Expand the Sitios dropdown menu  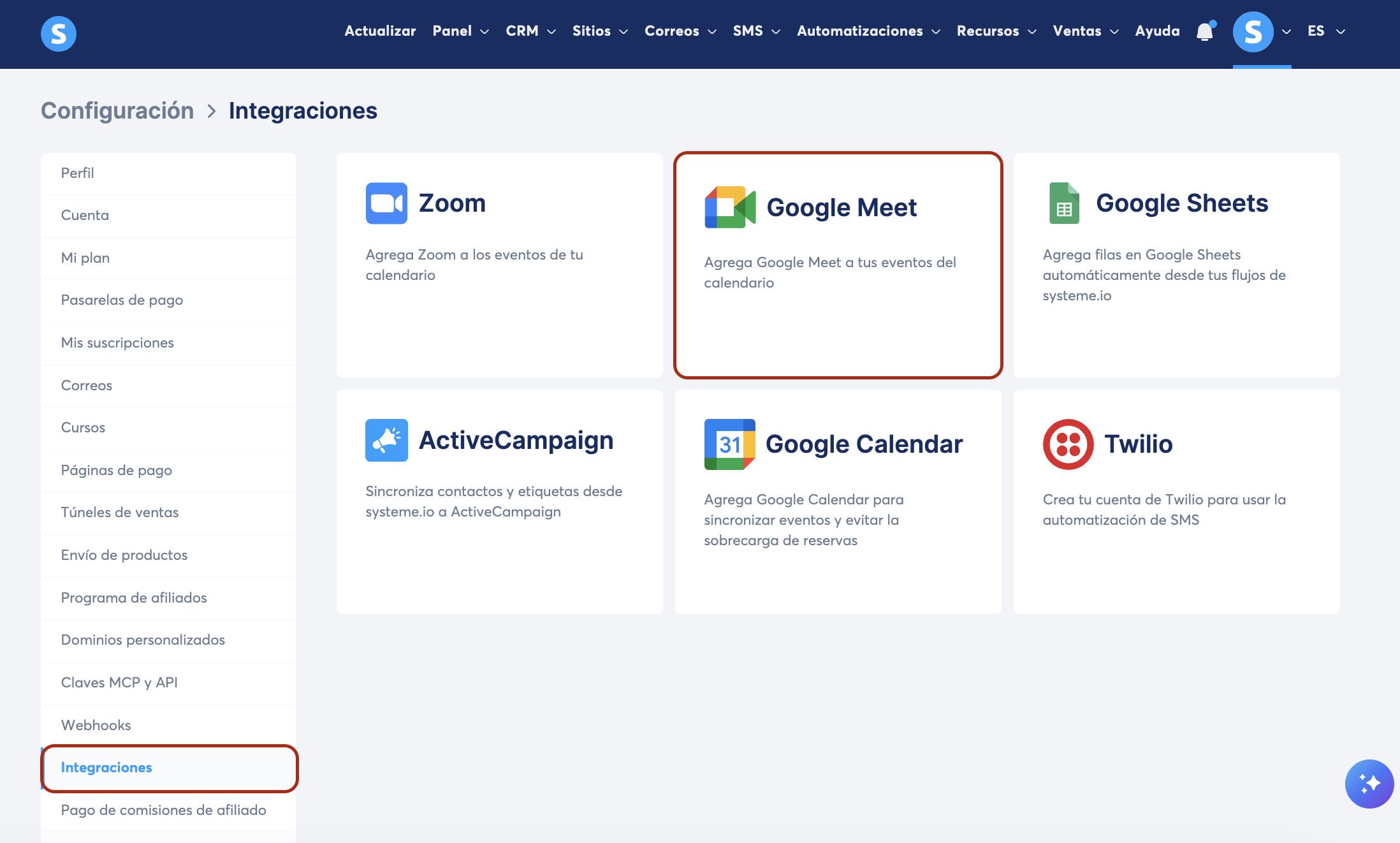coord(601,31)
